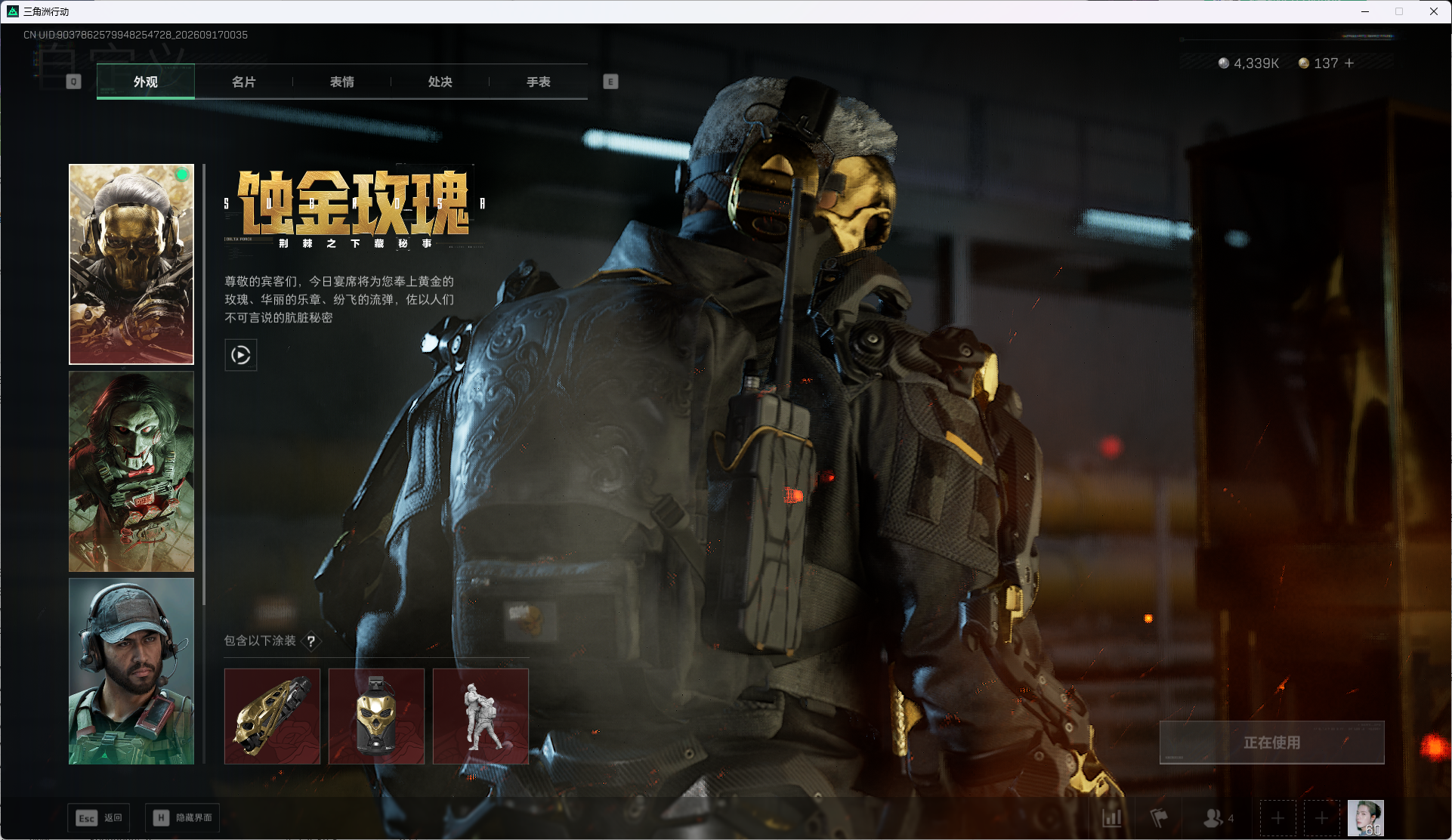Go to the 处决 tab
This screenshot has width=1452, height=840.
(x=440, y=82)
